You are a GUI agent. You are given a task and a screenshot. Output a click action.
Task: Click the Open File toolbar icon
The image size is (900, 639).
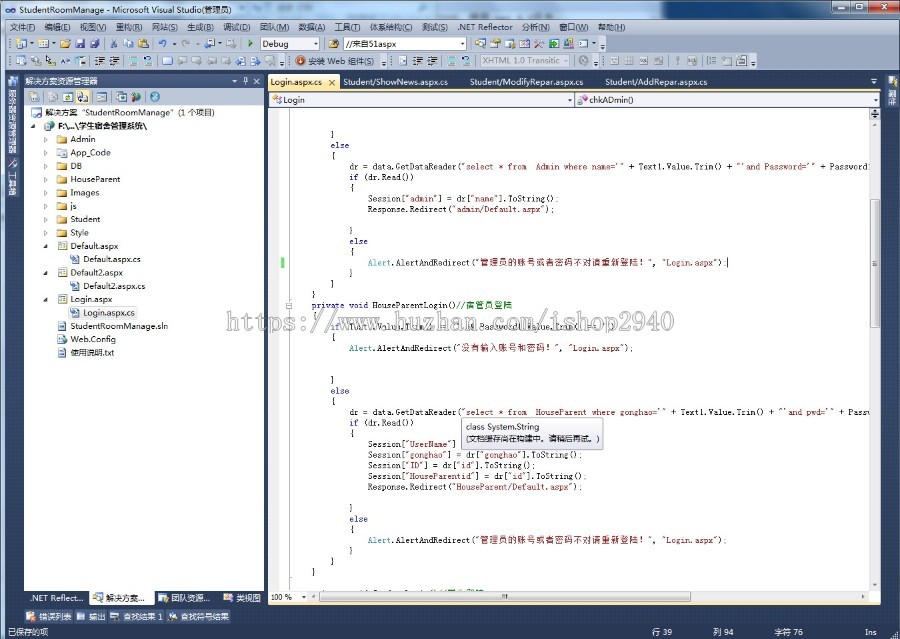click(x=65, y=44)
